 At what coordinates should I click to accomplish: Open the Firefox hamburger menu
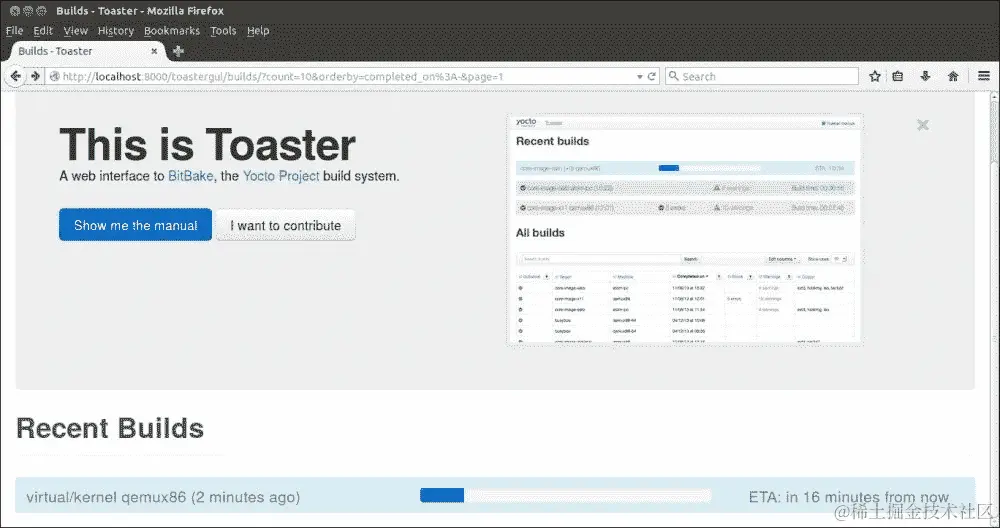click(983, 76)
